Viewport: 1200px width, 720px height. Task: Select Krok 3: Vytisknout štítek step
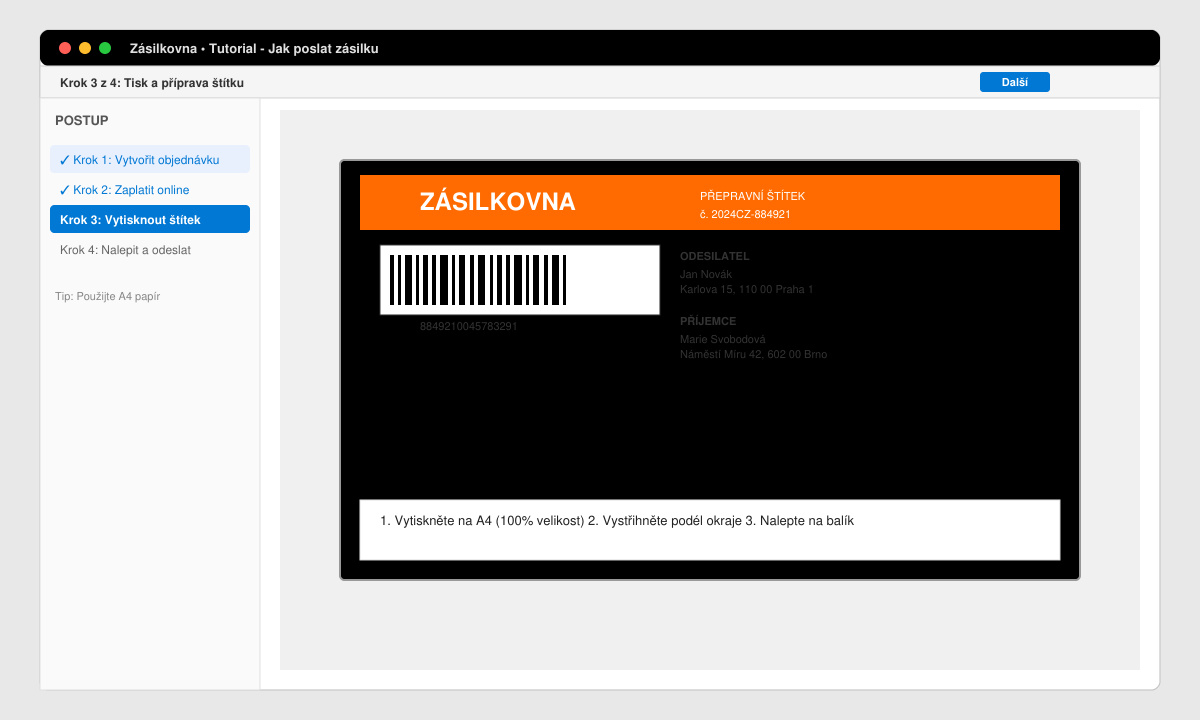click(x=150, y=219)
